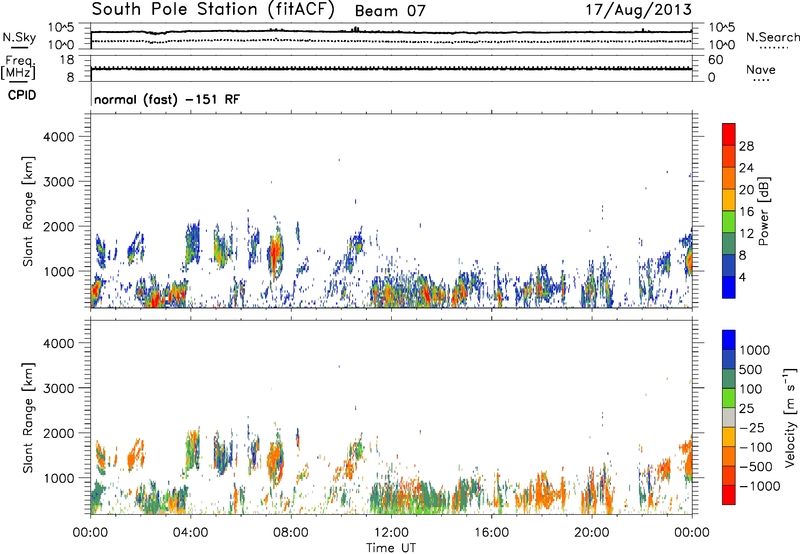Image resolution: width=800 pixels, height=554 pixels.
Task: Select the "Freq. [MHz]" axis label
Action: point(18,67)
